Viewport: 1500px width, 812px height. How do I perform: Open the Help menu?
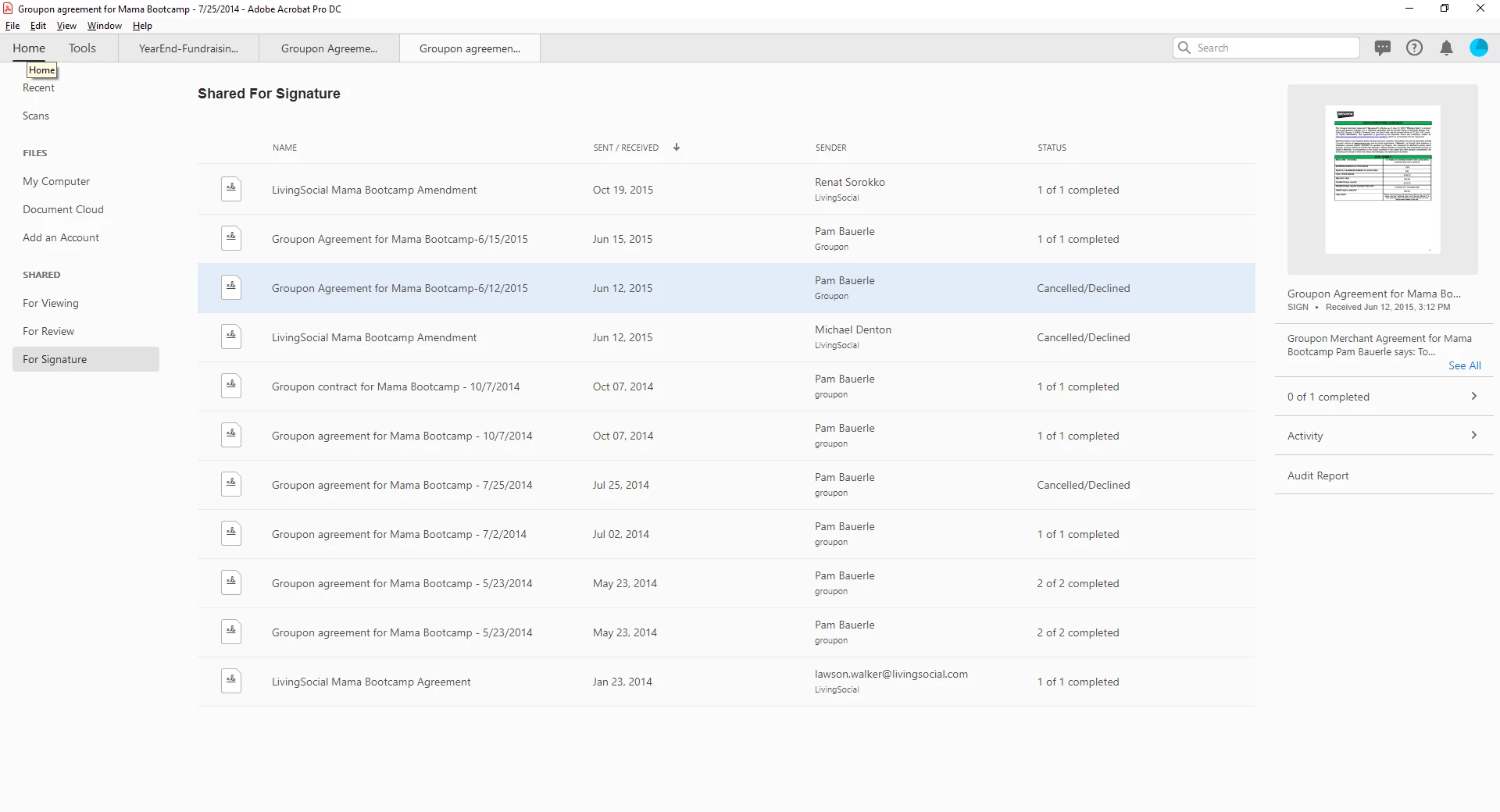(x=142, y=26)
